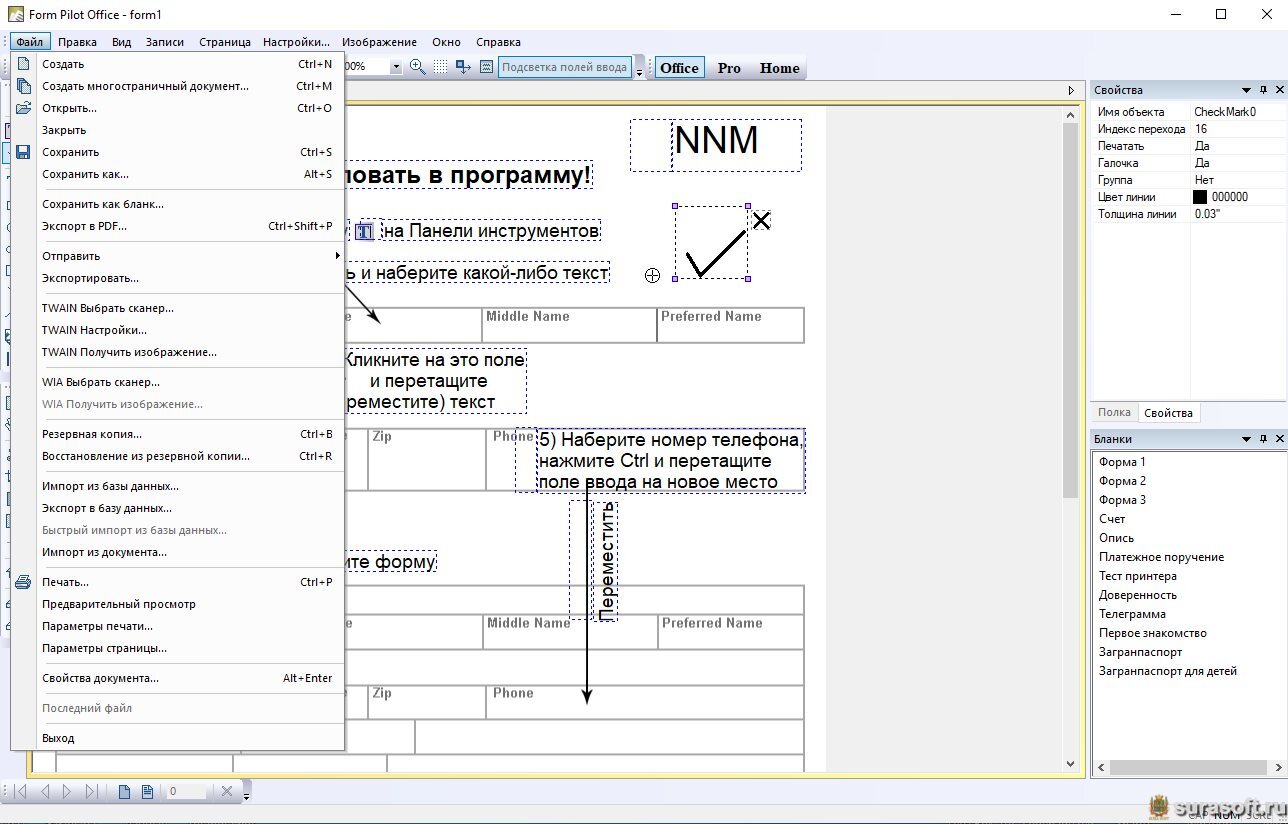The image size is (1288, 824).
Task: Toggle the Office mode button
Action: tap(679, 68)
